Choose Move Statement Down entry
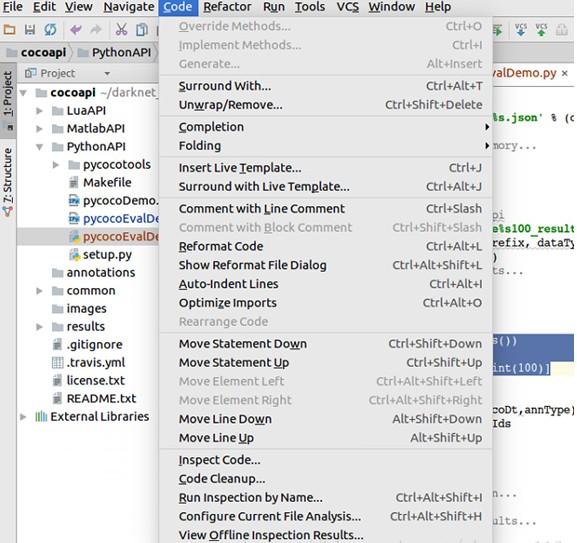 326,344
